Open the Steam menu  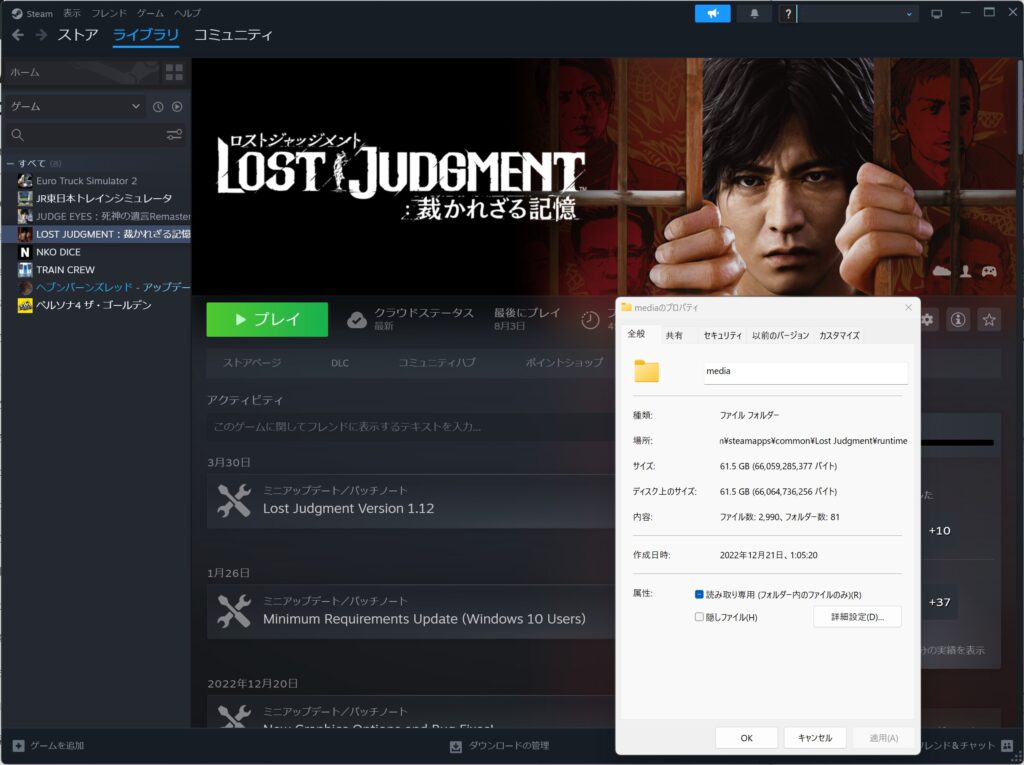click(33, 13)
